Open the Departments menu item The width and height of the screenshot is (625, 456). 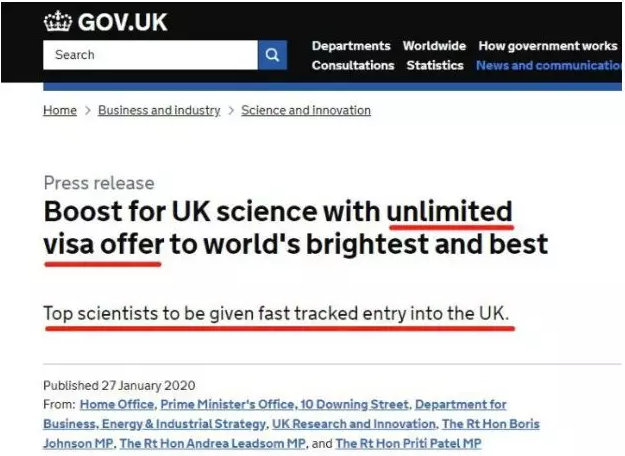(351, 46)
